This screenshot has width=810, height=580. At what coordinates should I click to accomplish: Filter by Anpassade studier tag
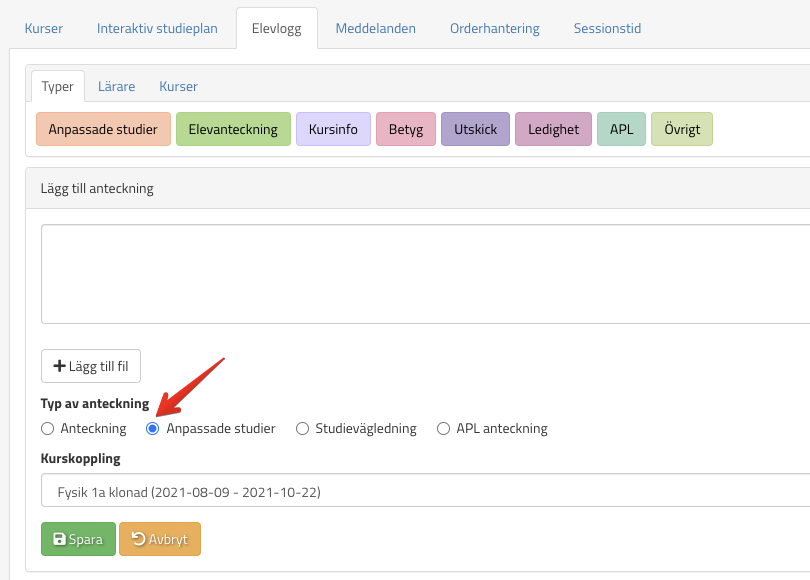point(103,130)
